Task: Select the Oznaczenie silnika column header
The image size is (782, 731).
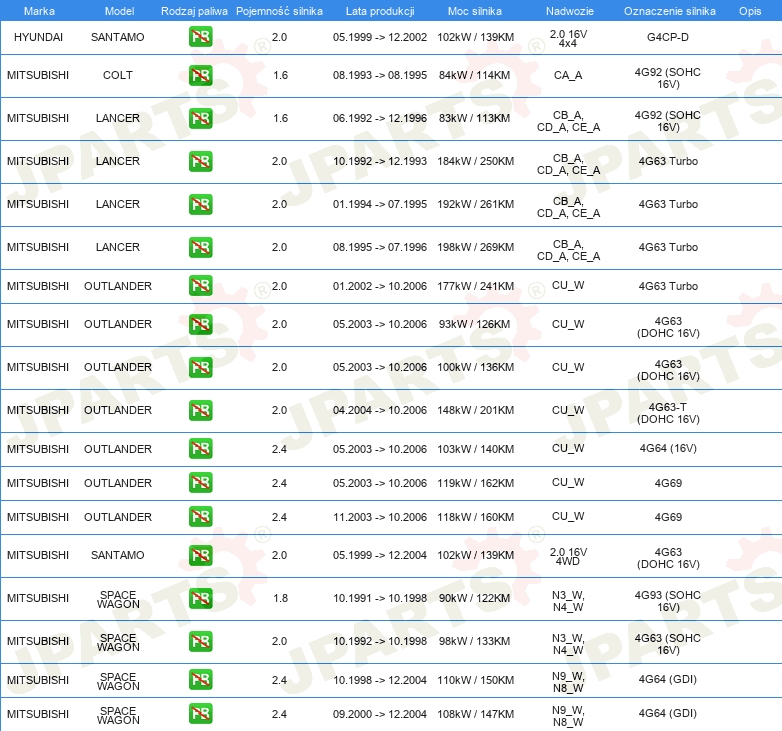Action: point(669,11)
